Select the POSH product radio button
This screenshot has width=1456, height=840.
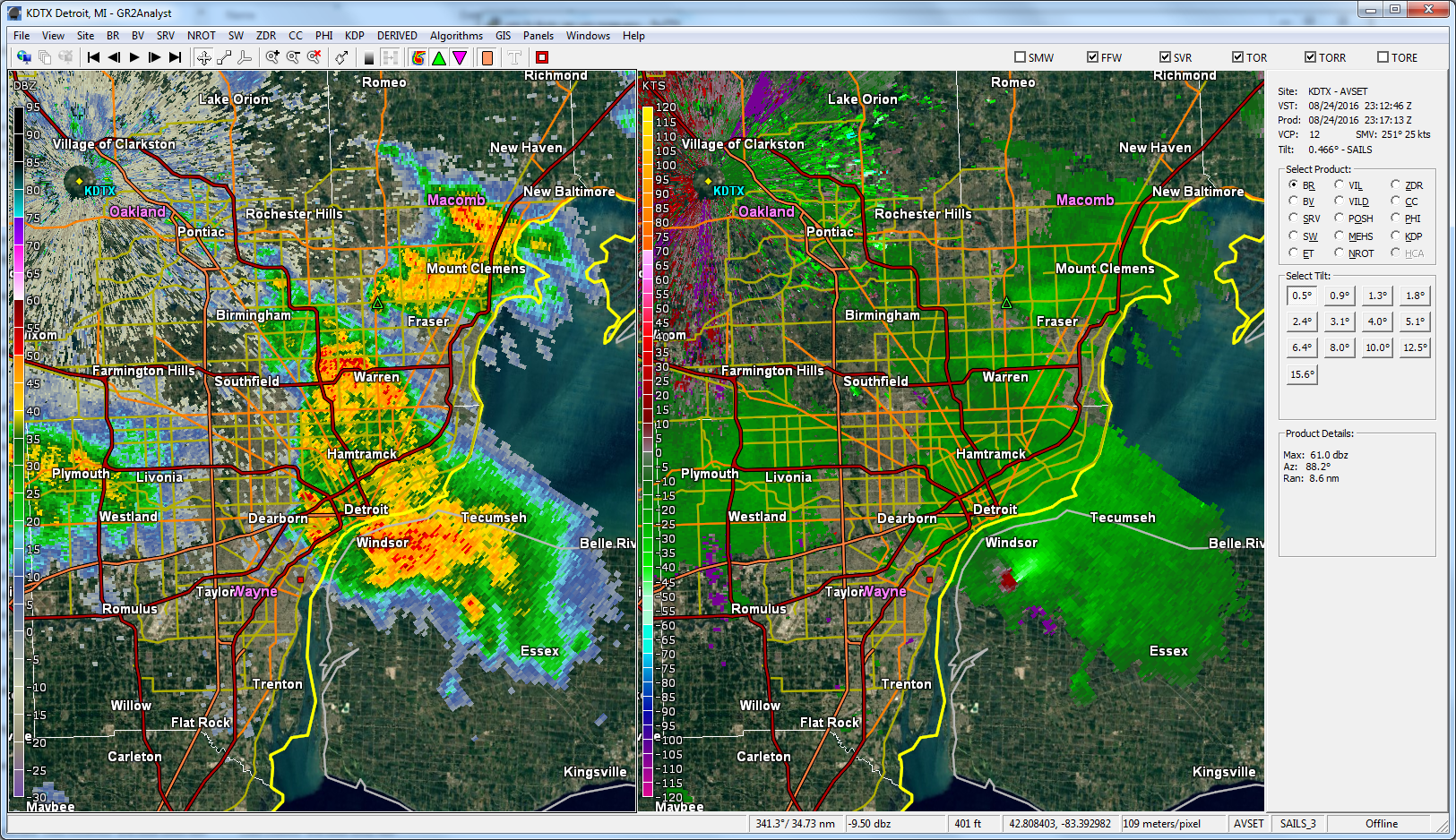coord(1339,219)
